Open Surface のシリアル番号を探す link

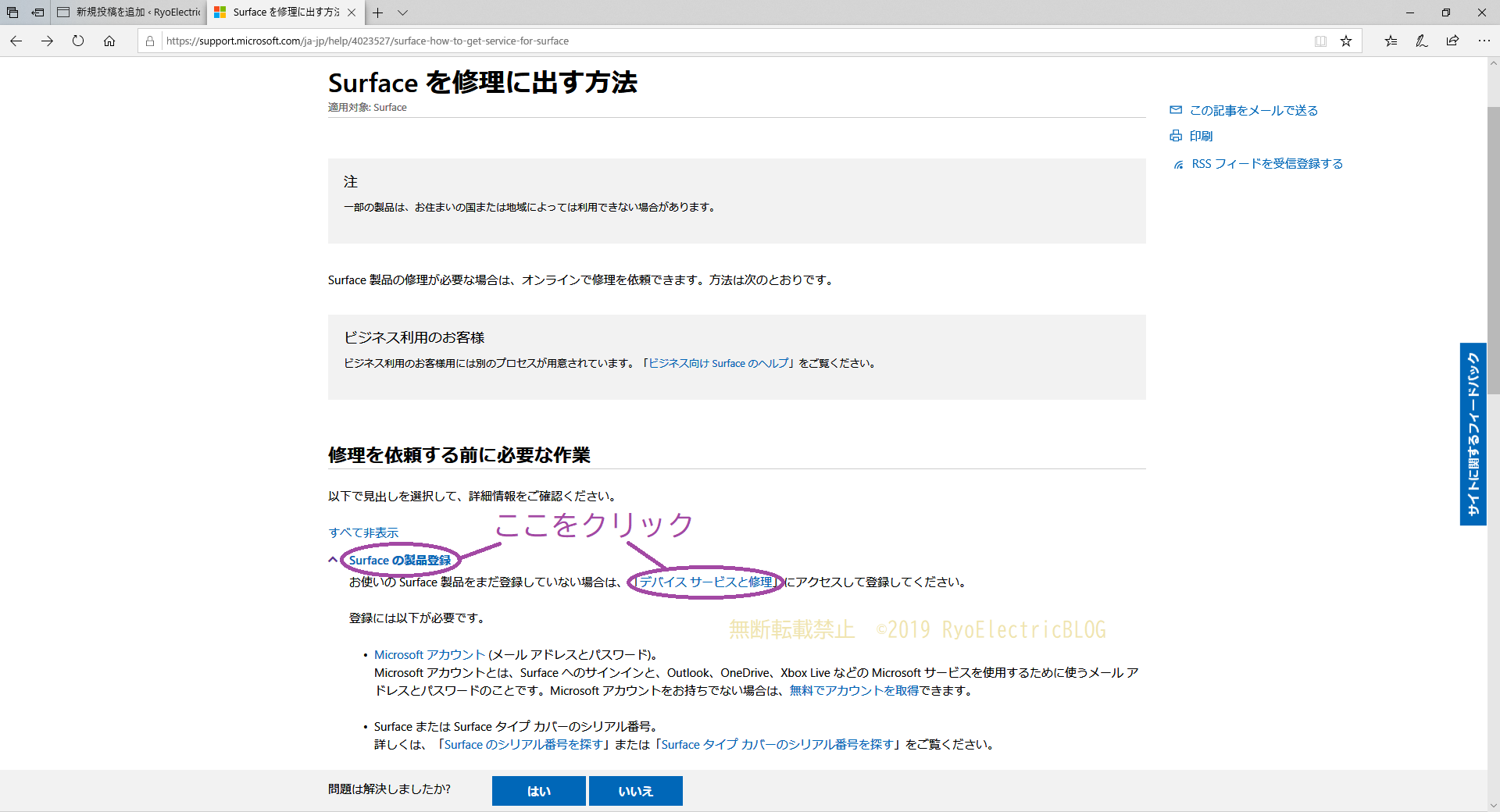click(x=523, y=745)
